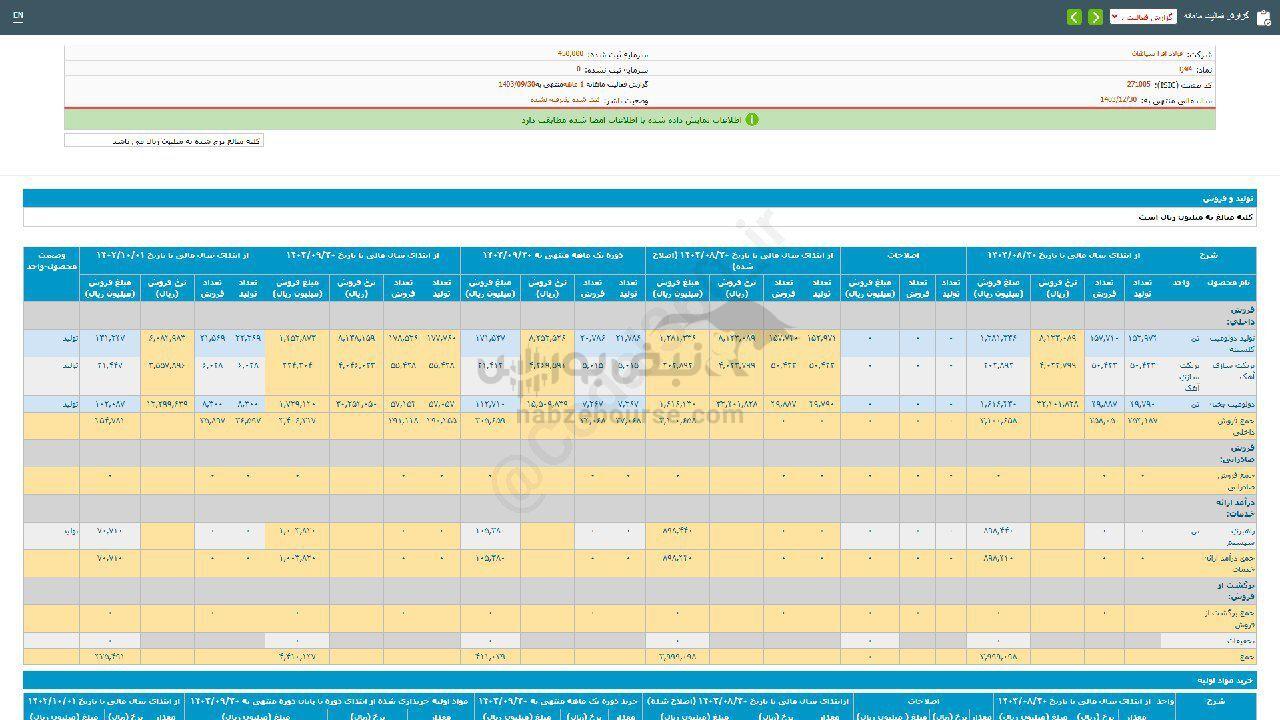Click the 'اصلاحات' column group header
1280x720 pixels.
pos(903,256)
